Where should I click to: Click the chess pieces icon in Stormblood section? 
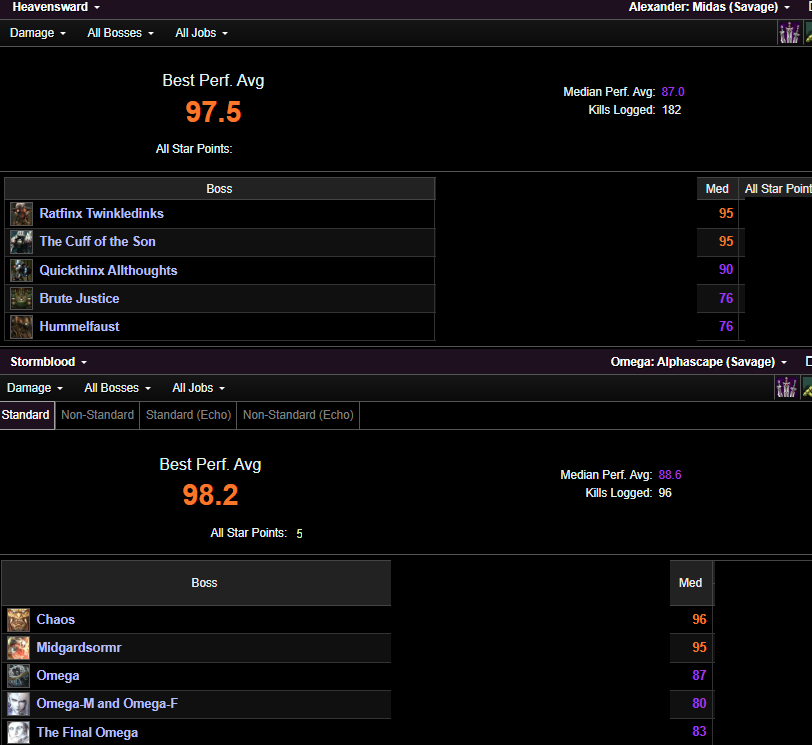coord(786,387)
